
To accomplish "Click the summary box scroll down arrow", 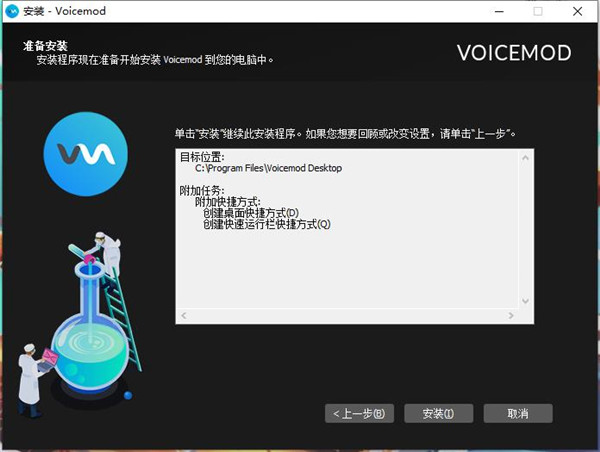I will coord(525,301).
